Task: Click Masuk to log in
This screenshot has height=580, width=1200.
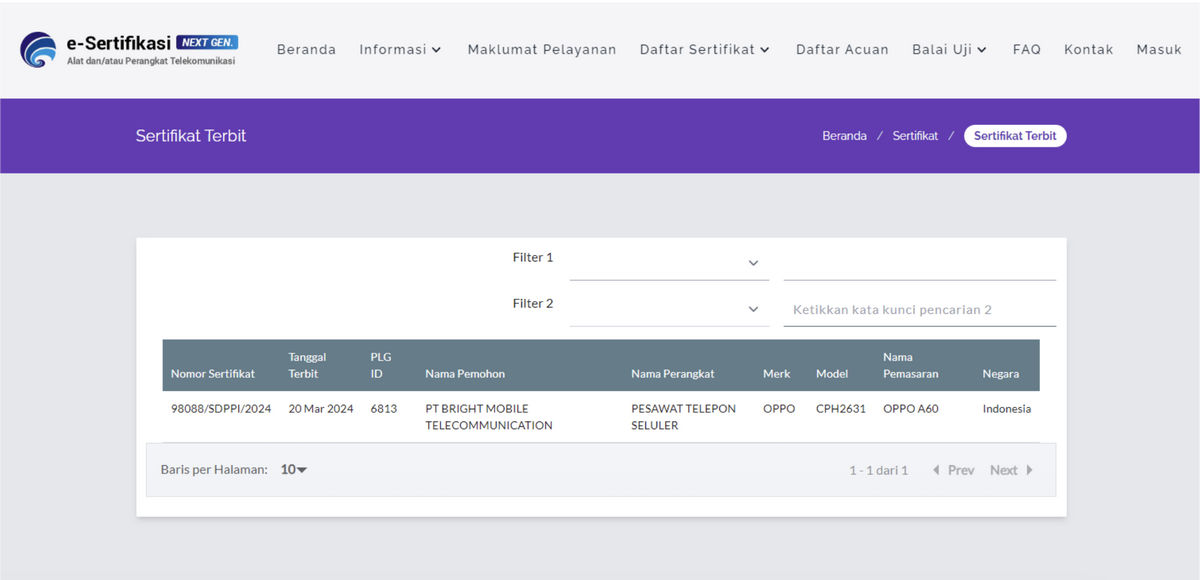Action: [x=1159, y=49]
